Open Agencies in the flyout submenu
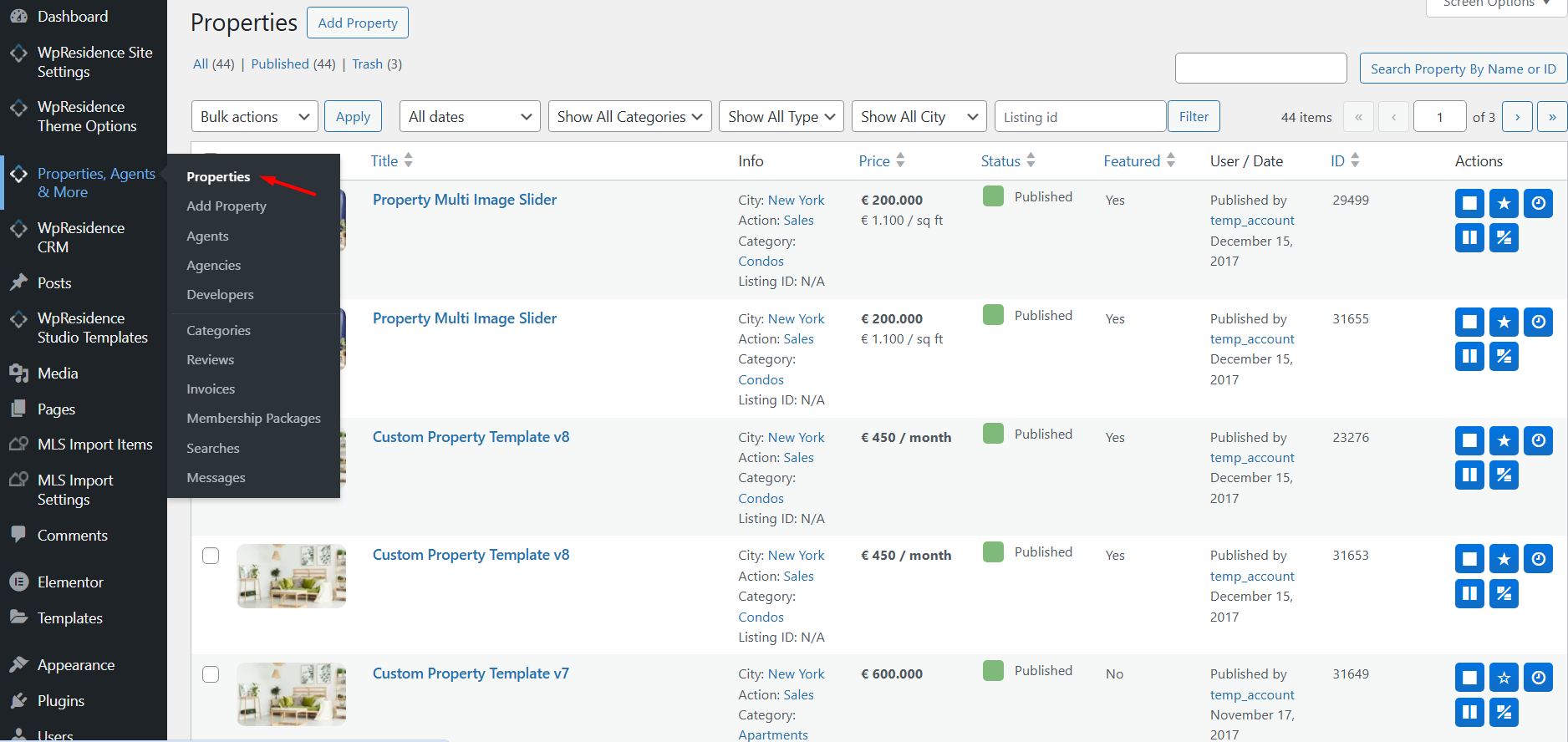Screen dimensions: 1568x742 (213, 266)
